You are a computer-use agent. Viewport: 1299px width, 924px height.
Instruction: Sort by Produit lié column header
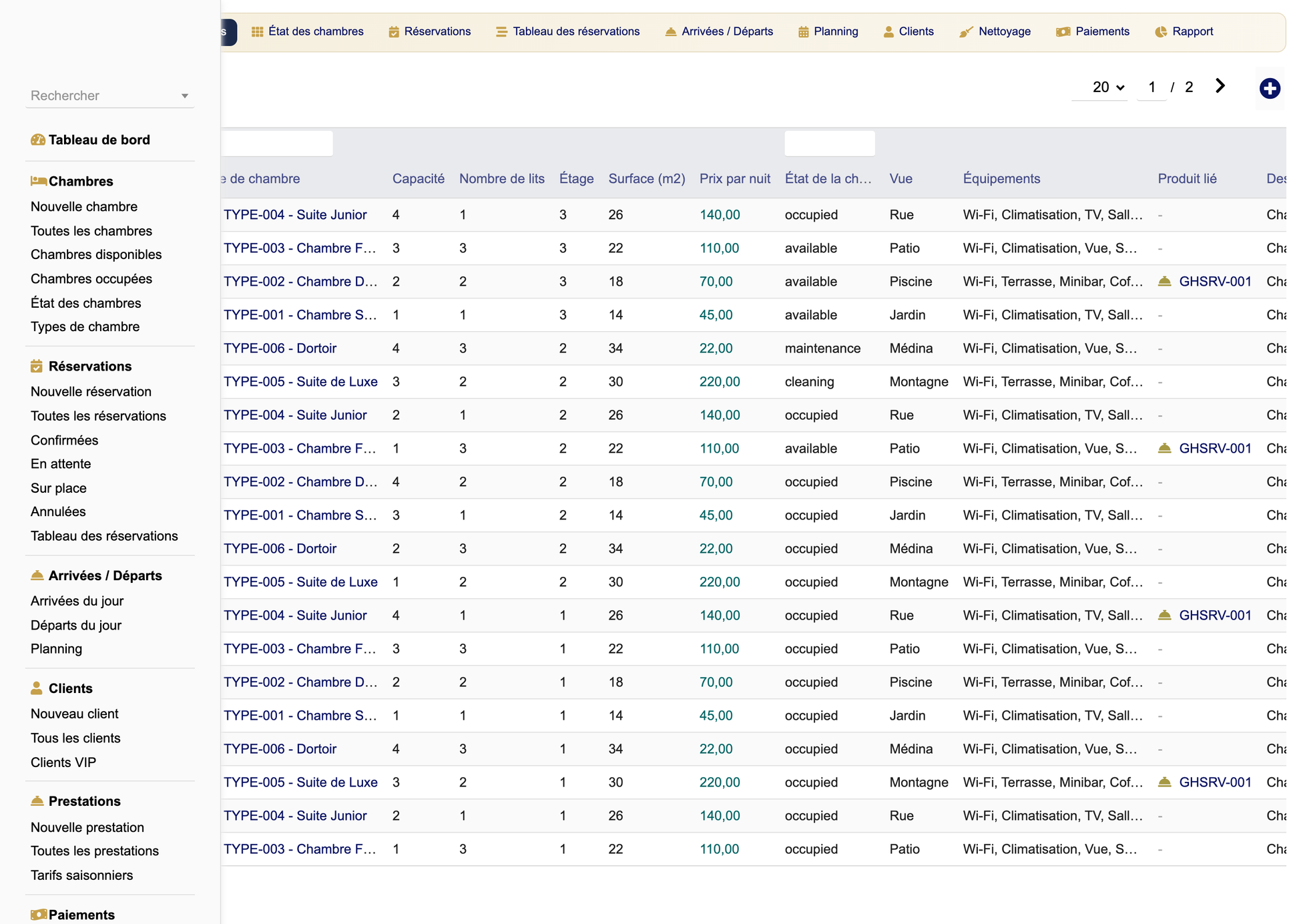(x=1188, y=178)
